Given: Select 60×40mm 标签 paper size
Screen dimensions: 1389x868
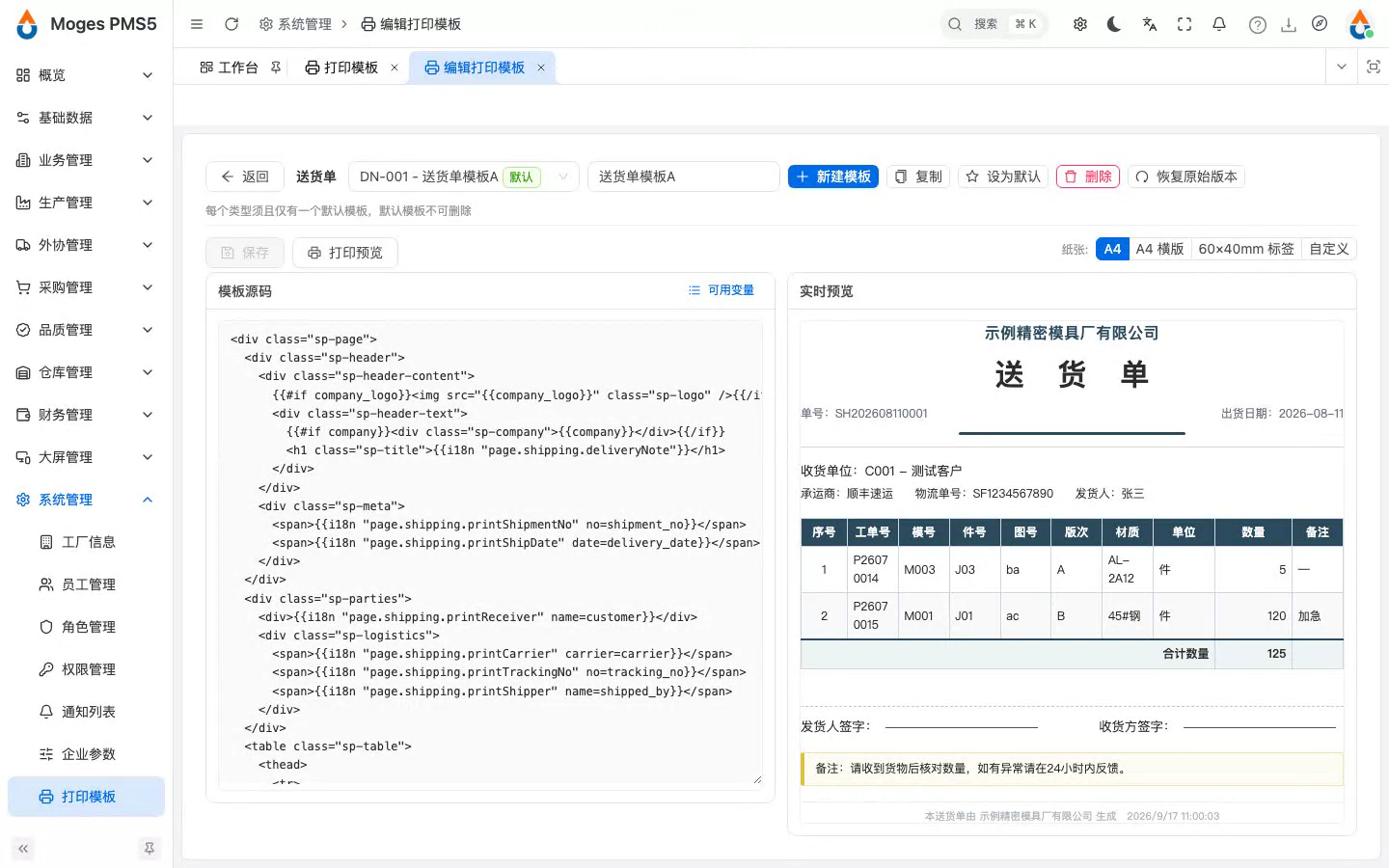Looking at the screenshot, I should [x=1246, y=249].
